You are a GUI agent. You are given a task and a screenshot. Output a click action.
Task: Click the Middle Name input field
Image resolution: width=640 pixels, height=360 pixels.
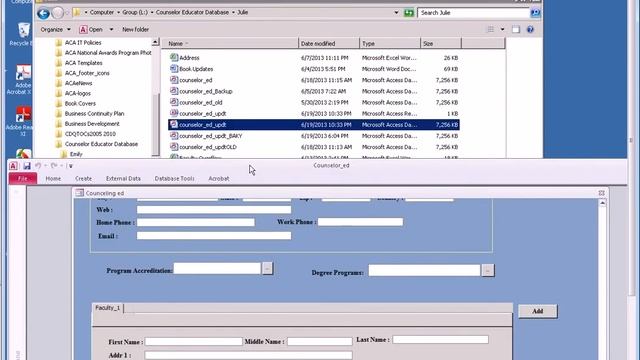tap(320, 341)
